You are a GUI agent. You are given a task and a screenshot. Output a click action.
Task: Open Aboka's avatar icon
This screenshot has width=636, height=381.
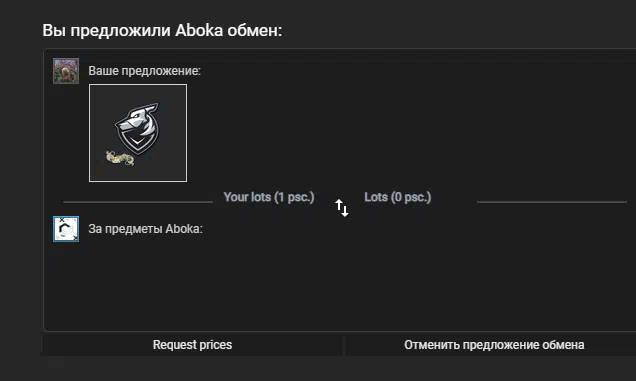coord(66,229)
